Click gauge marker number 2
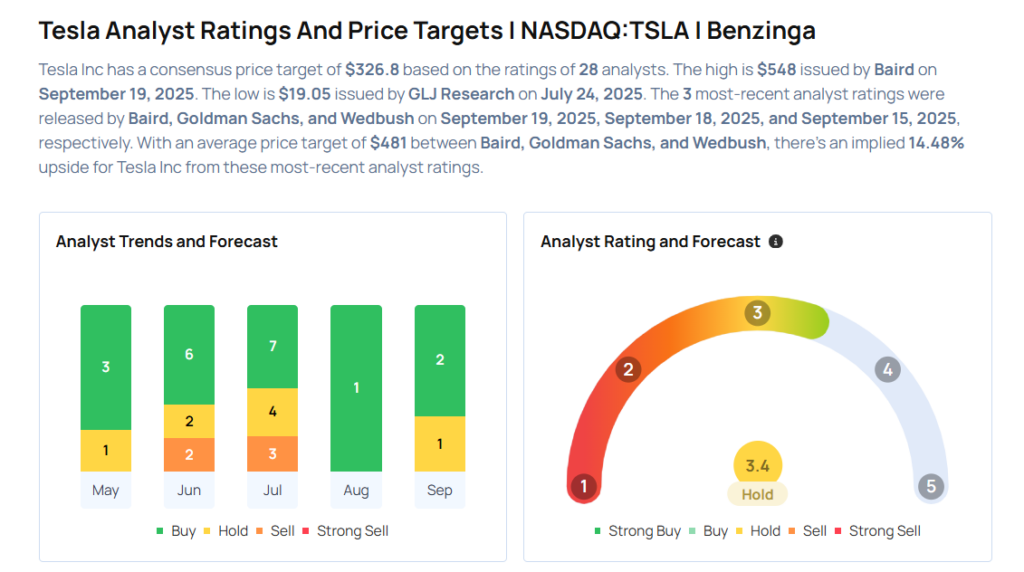Image resolution: width=1024 pixels, height=572 pixels. (628, 370)
